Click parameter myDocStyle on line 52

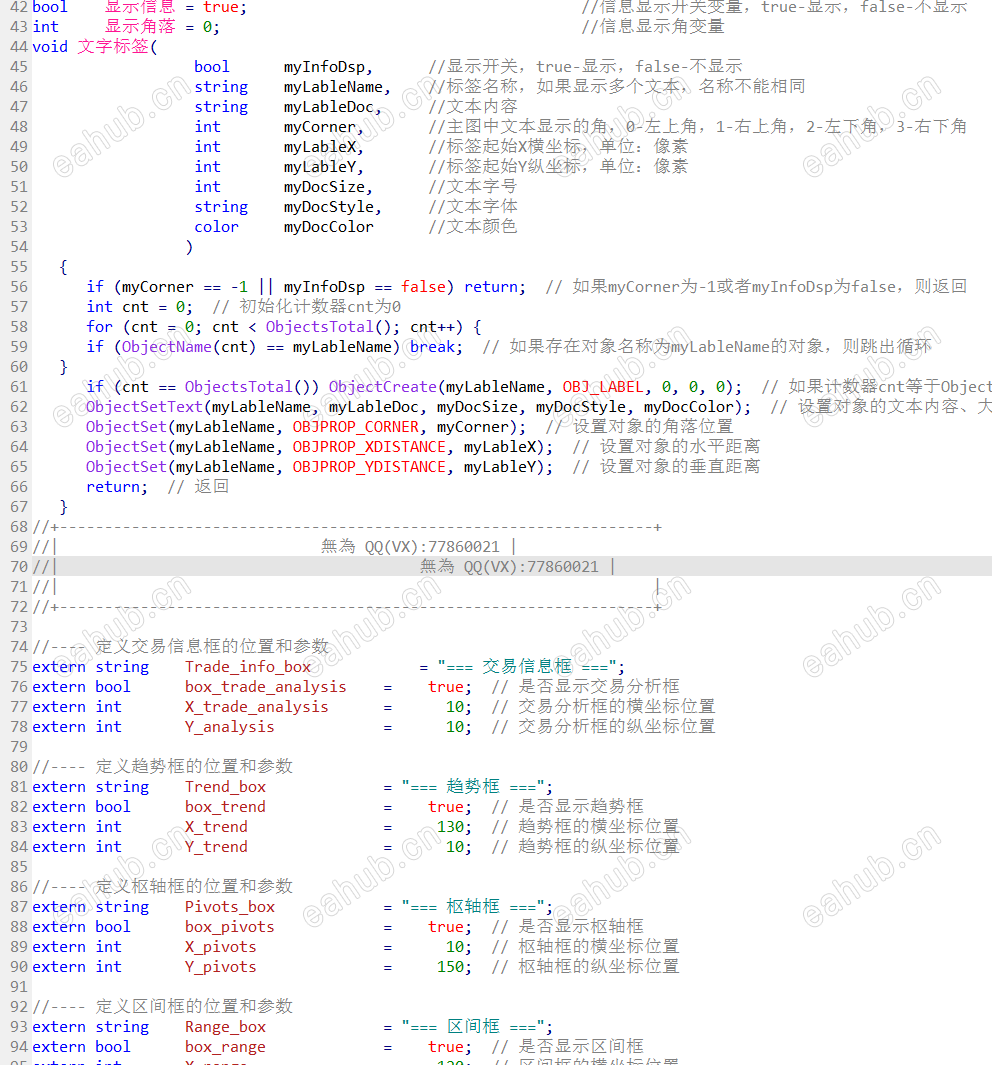[x=329, y=206]
